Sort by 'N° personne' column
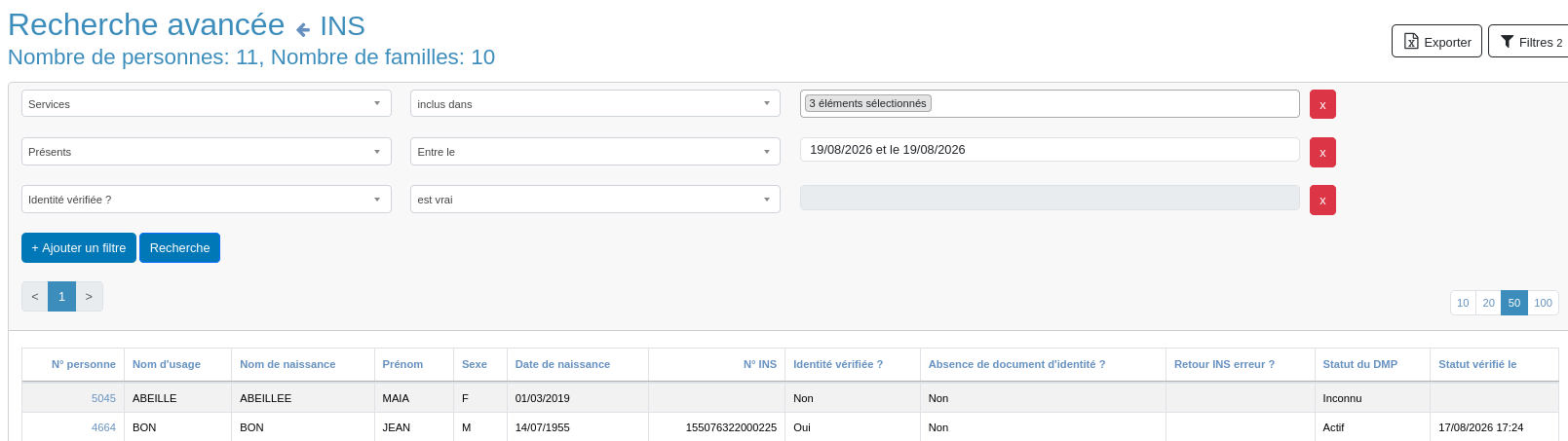This screenshot has height=441, width=1568. click(84, 364)
